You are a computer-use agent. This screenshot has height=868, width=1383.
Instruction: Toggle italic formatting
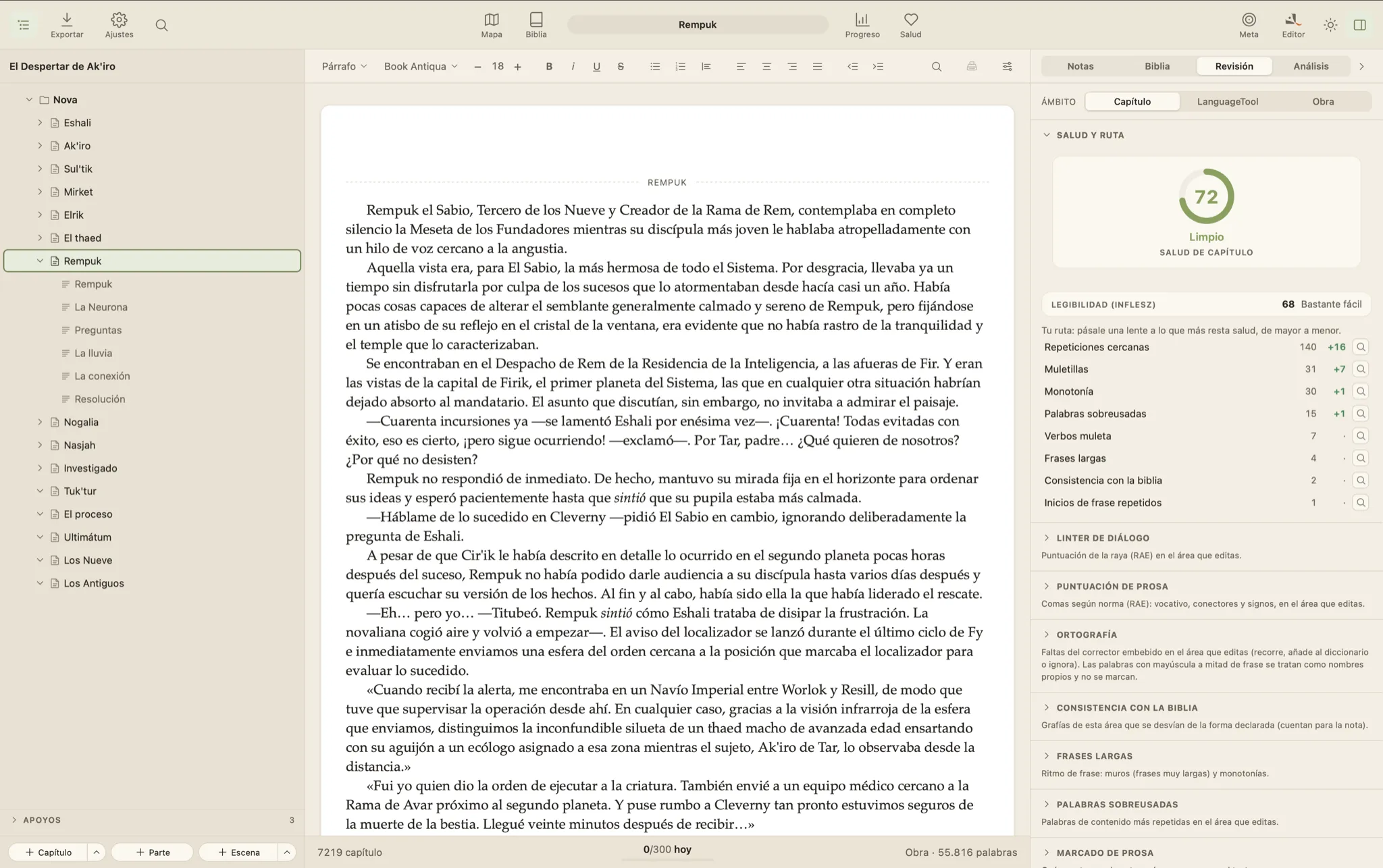coord(573,66)
